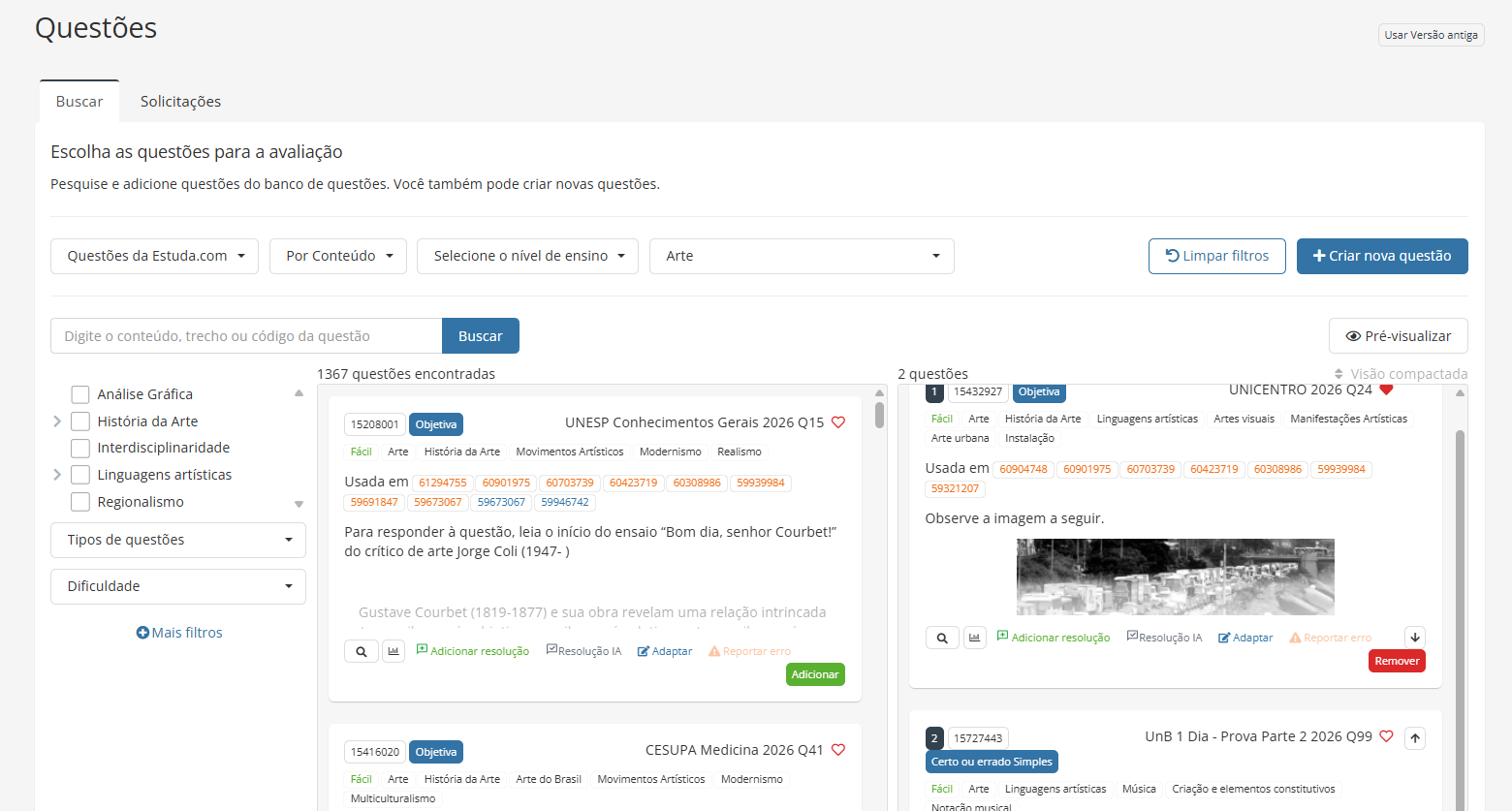The image size is (1512, 811).
Task: Expand the História da Arte tree node
Action: [57, 421]
